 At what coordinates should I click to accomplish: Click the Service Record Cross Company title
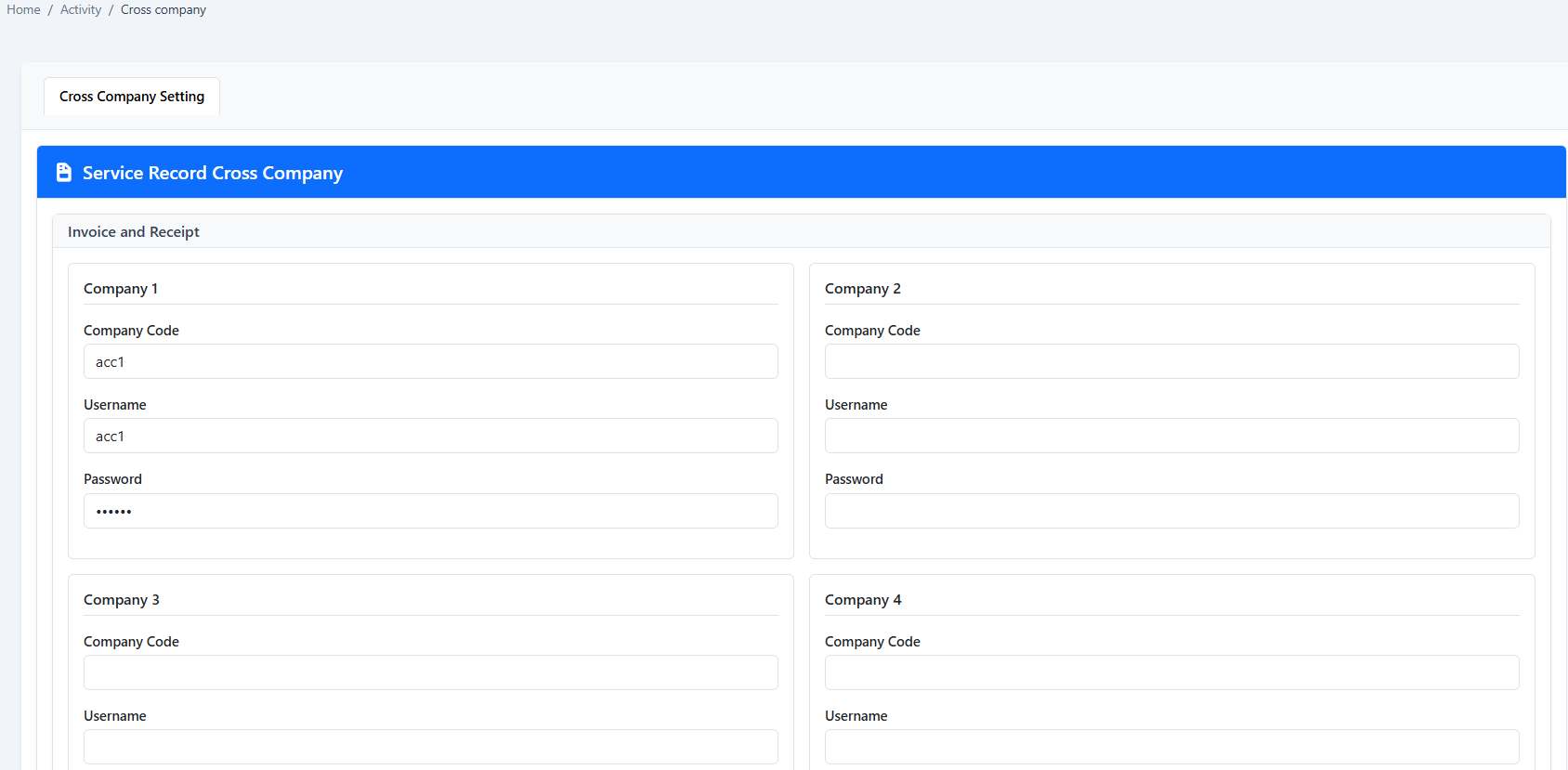coord(213,173)
